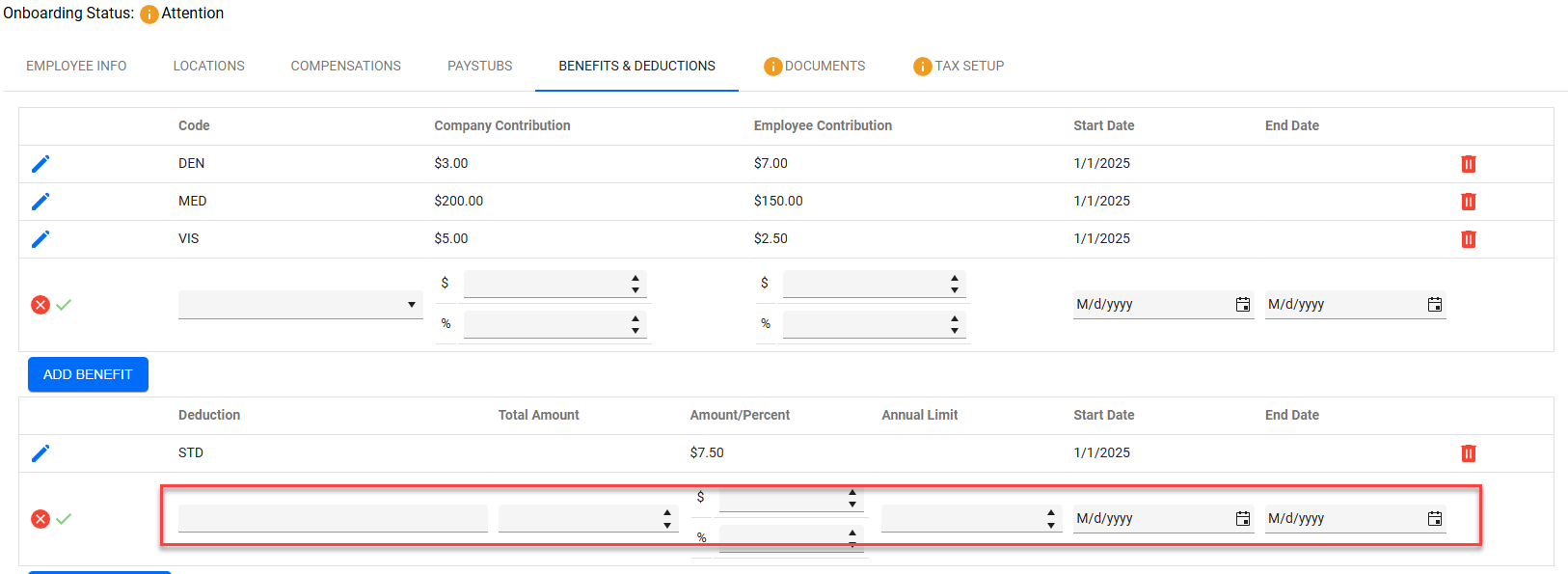The image size is (1568, 574).
Task: Switch to Locations tab
Action: click(x=209, y=67)
